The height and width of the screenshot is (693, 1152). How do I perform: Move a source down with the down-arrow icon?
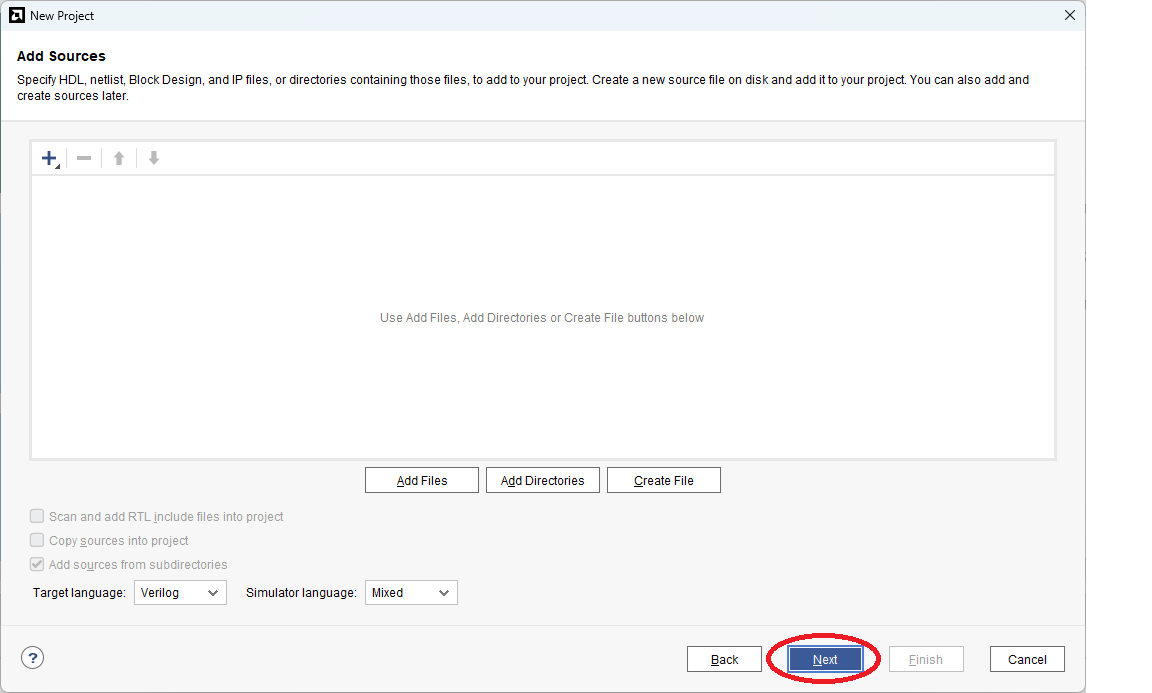point(152,157)
